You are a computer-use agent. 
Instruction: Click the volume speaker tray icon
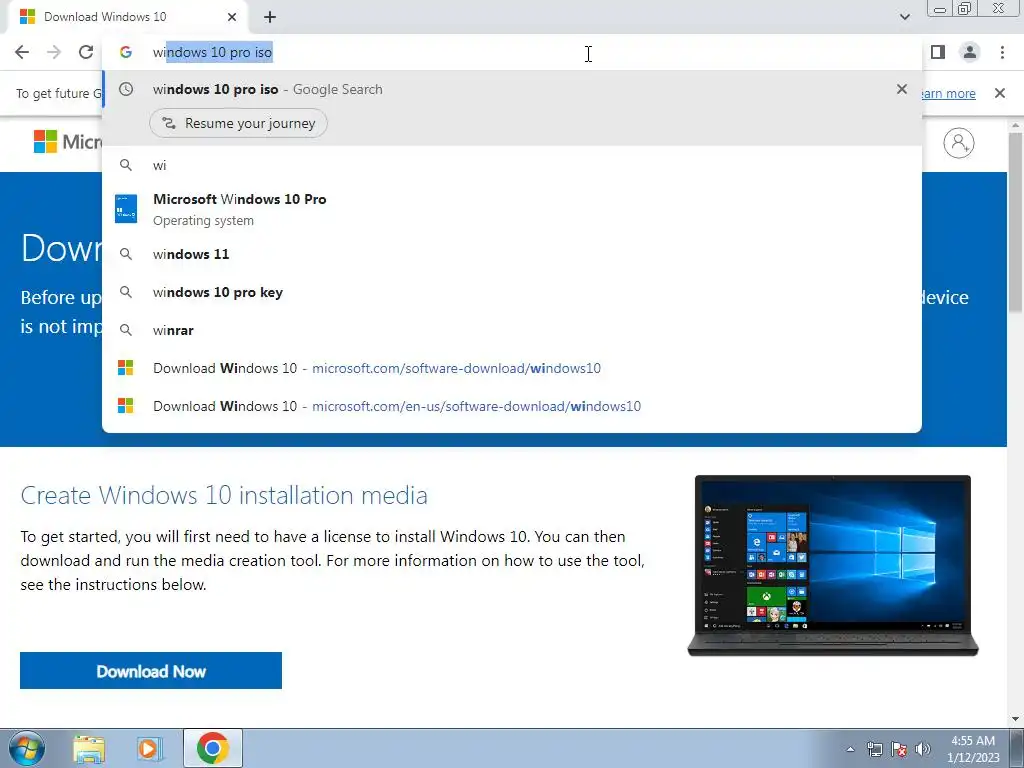[923, 749]
